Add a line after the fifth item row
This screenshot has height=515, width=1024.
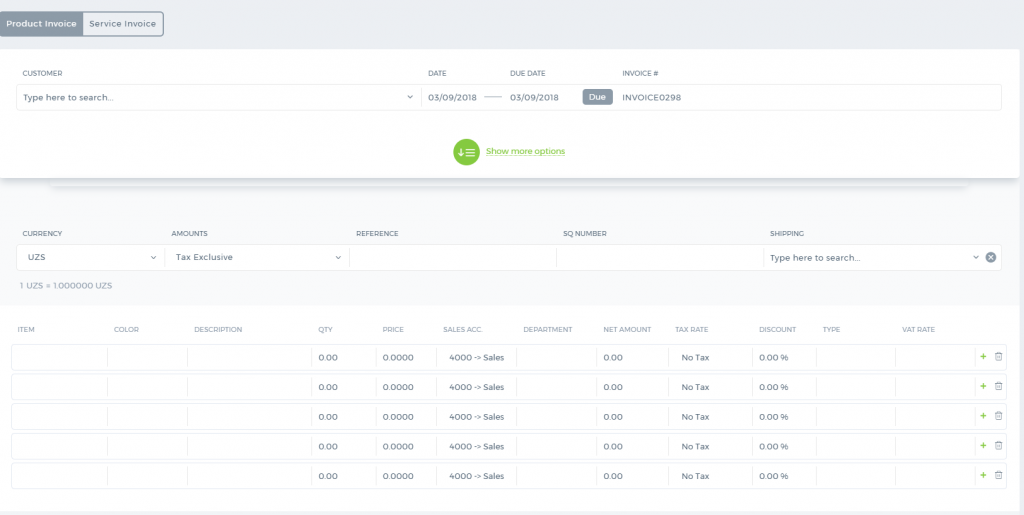point(983,475)
